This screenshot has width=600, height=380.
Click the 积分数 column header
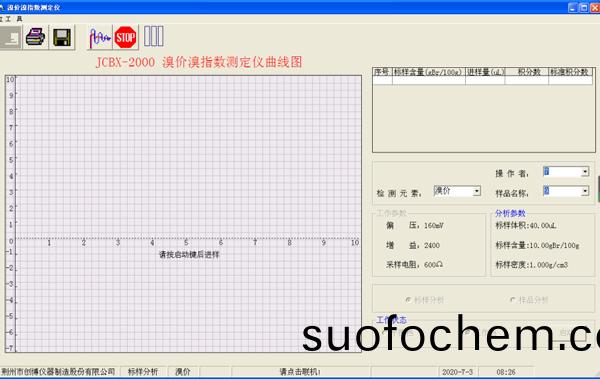click(x=527, y=72)
